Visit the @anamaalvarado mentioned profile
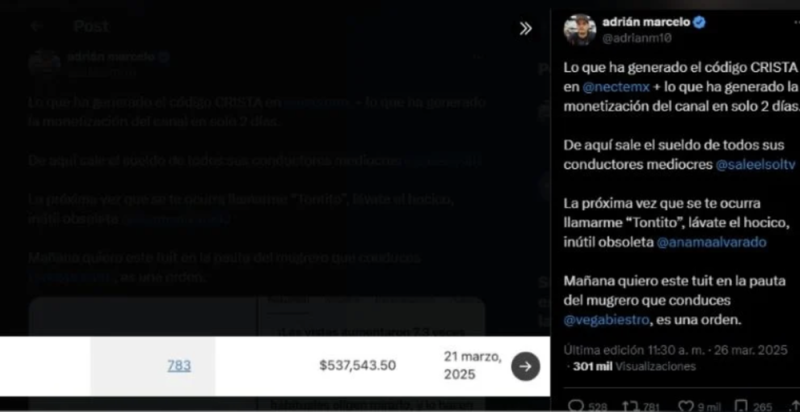 click(x=711, y=243)
